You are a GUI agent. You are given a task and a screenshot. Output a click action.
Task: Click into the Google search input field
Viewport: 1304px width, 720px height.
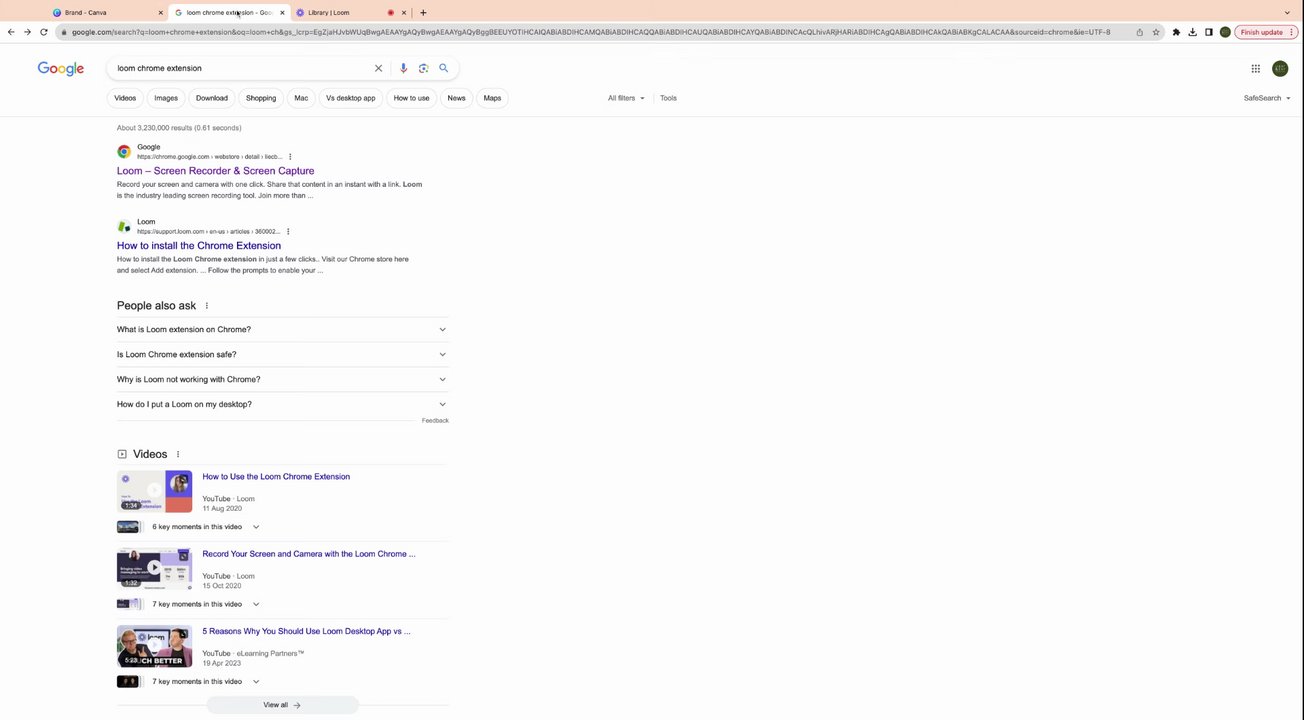(x=240, y=68)
